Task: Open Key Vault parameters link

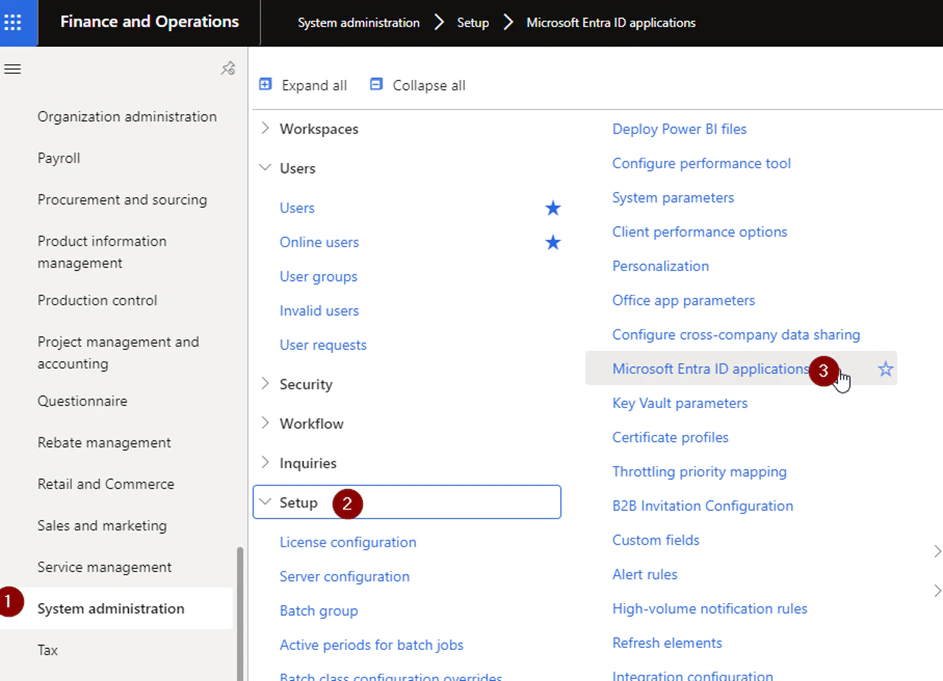Action: point(680,403)
